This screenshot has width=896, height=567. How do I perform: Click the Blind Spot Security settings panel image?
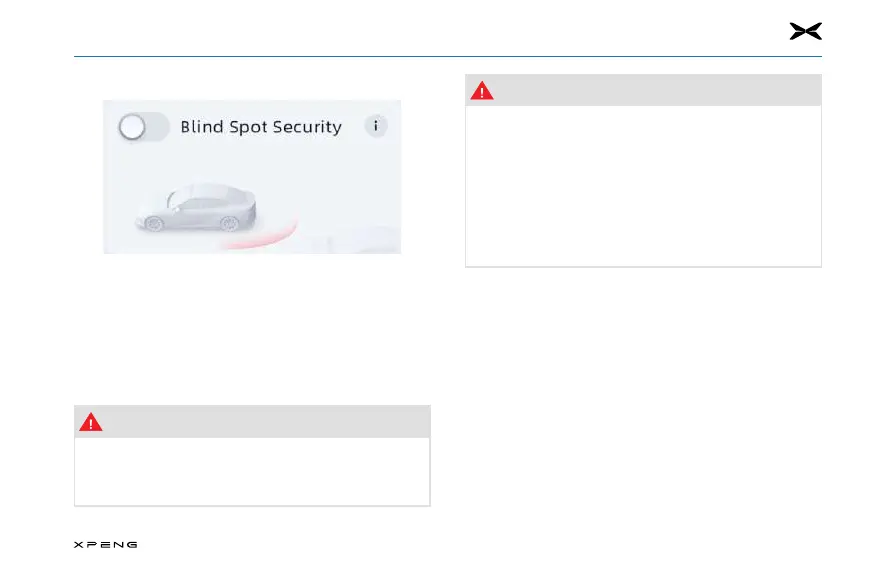tap(252, 177)
